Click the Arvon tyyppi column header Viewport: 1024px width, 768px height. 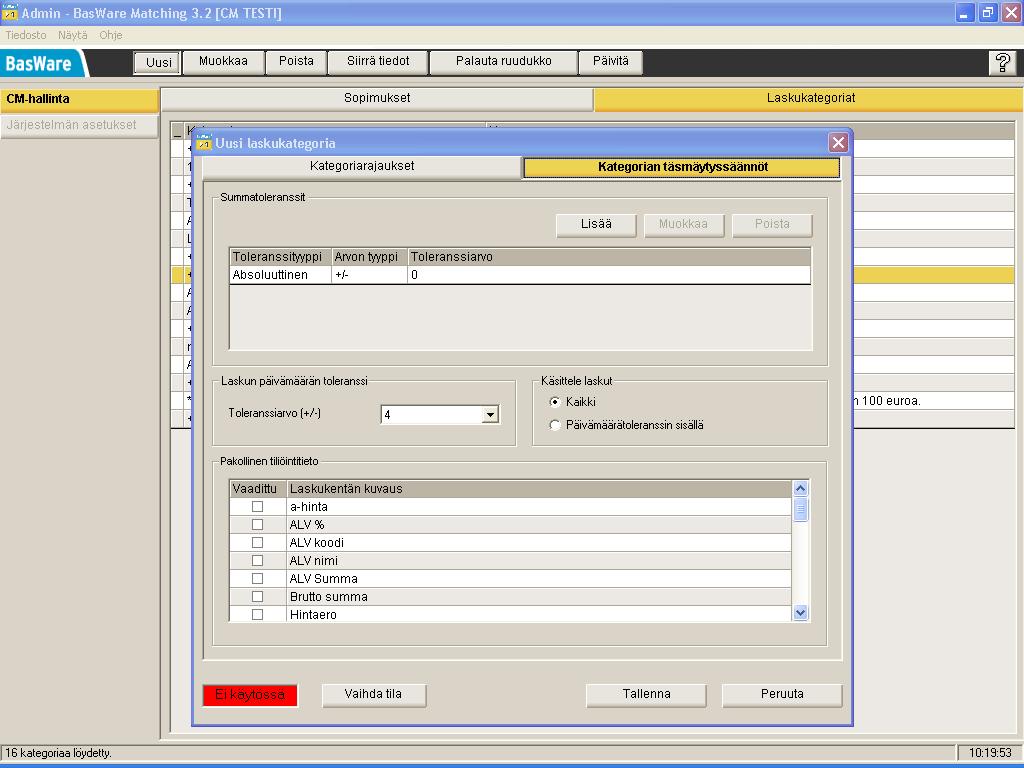click(370, 257)
